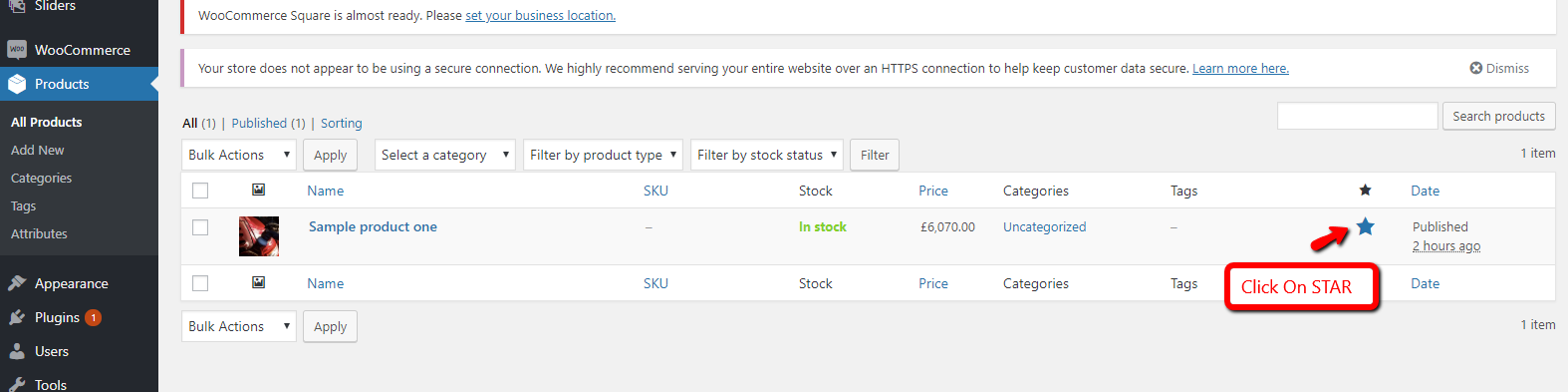The height and width of the screenshot is (392, 1568).
Task: Check the select-all checkbox in table footer
Action: (x=200, y=283)
